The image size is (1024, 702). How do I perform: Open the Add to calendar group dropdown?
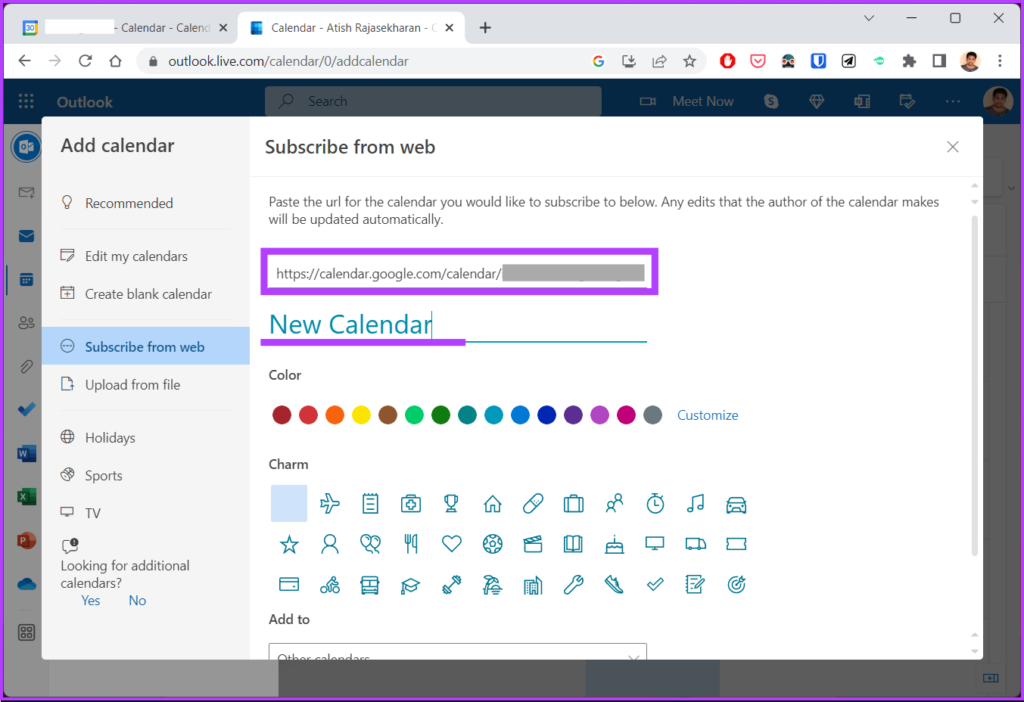457,652
